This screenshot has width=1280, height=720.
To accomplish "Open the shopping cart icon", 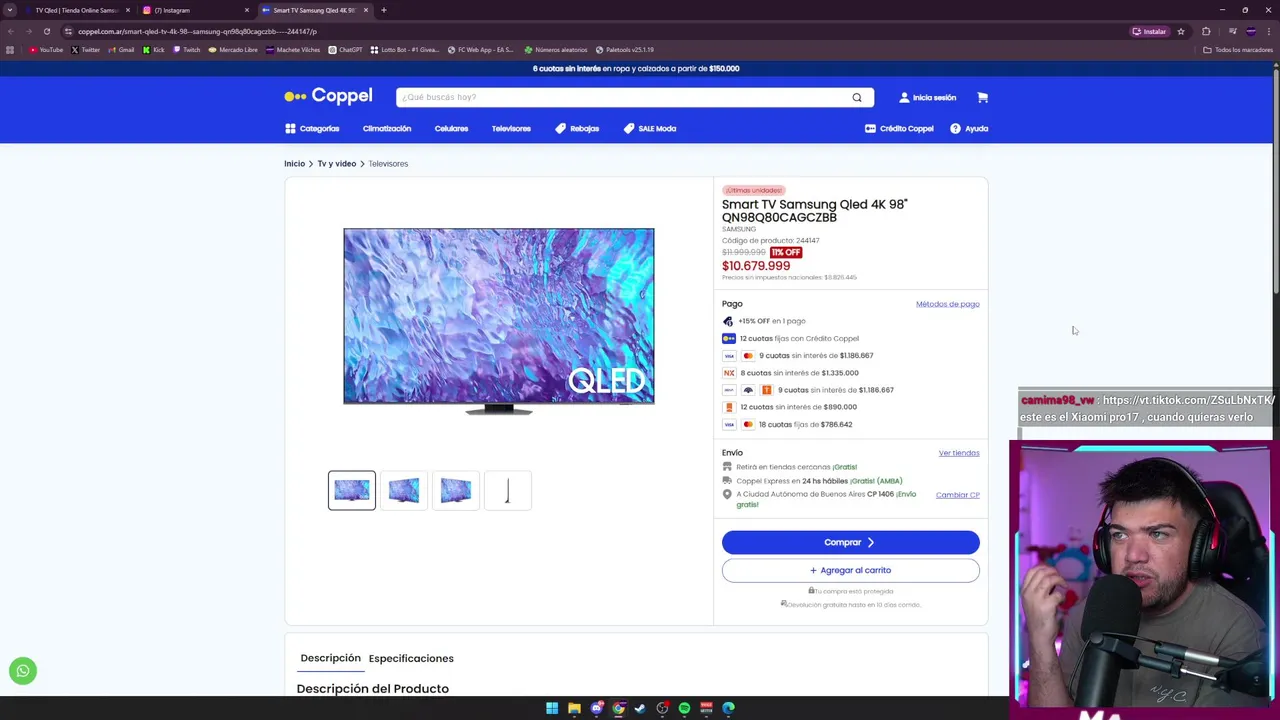I will click(x=982, y=97).
